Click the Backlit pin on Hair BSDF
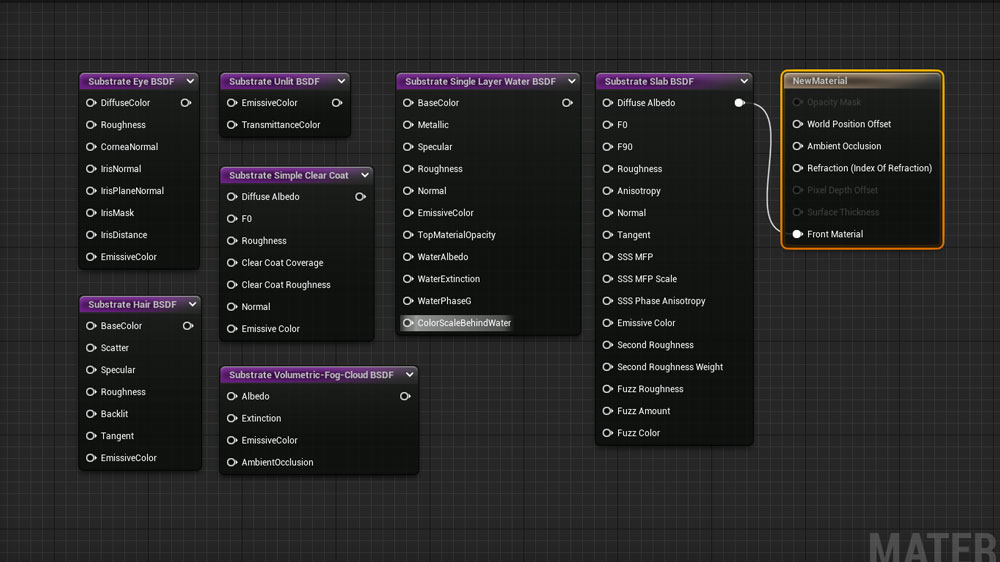 pyautogui.click(x=91, y=414)
